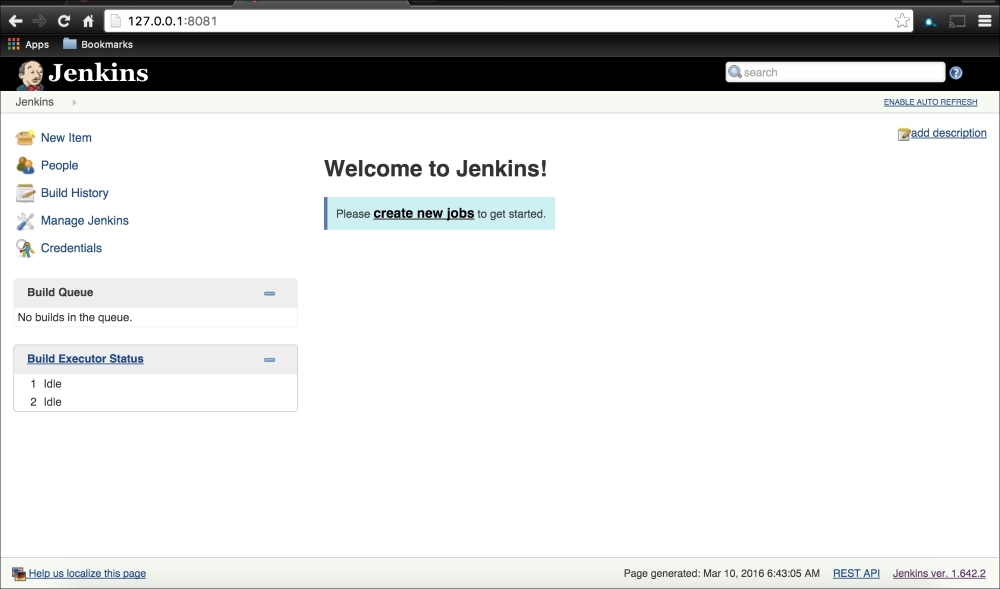This screenshot has height=589, width=1000.
Task: Bookmark this page with the star icon
Action: (902, 21)
